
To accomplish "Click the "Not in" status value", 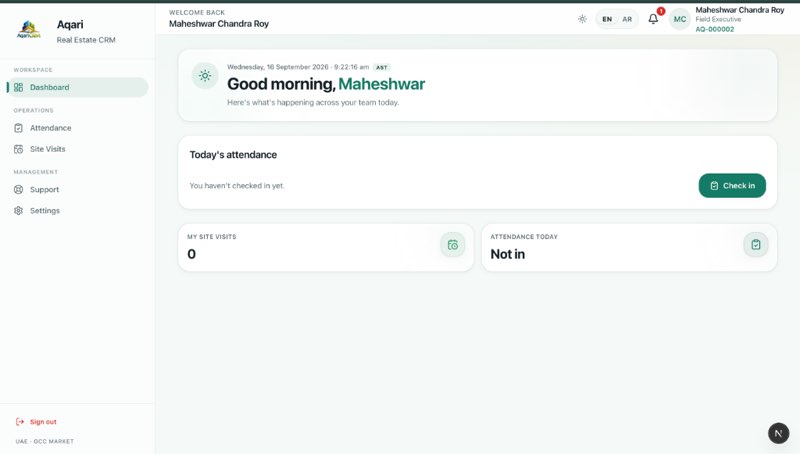I will [x=508, y=254].
